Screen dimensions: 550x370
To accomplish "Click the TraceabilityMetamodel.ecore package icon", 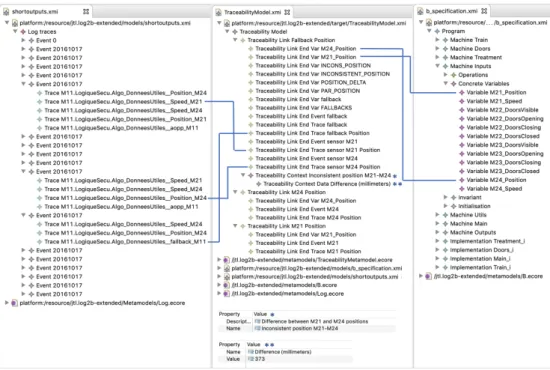I will pyautogui.click(x=227, y=260).
